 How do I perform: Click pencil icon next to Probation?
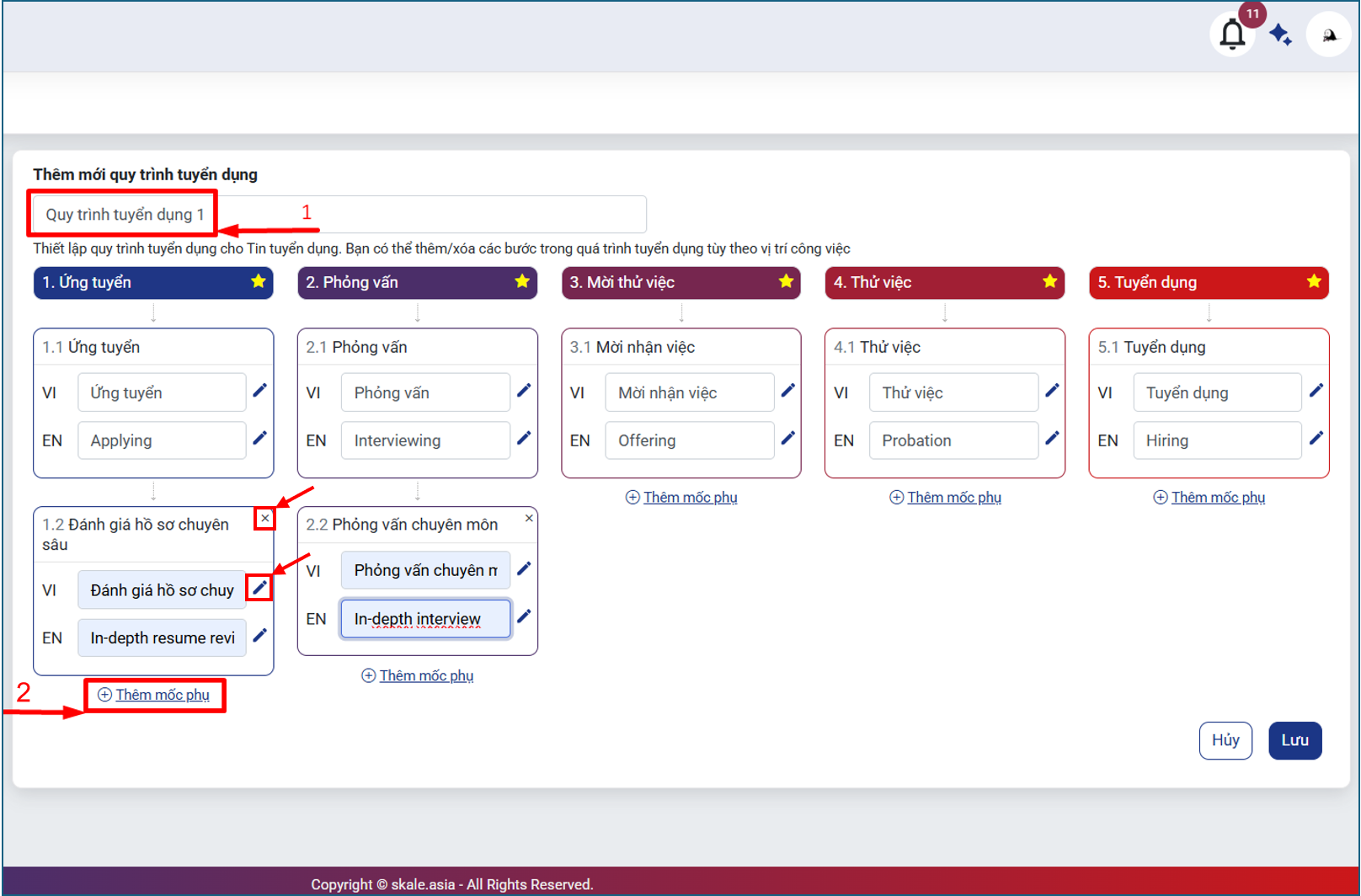click(1052, 439)
